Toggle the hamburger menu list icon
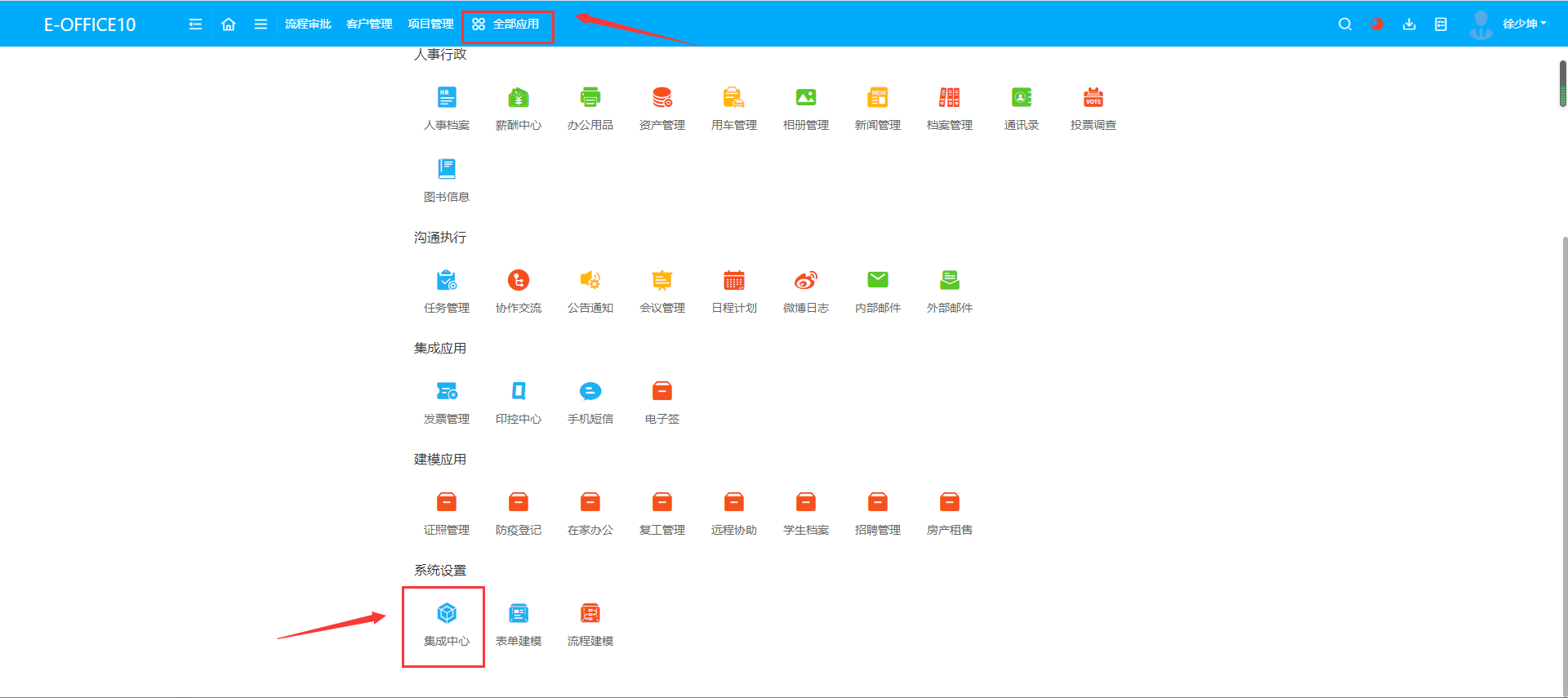Screen dimensions: 1568x698 tap(261, 24)
